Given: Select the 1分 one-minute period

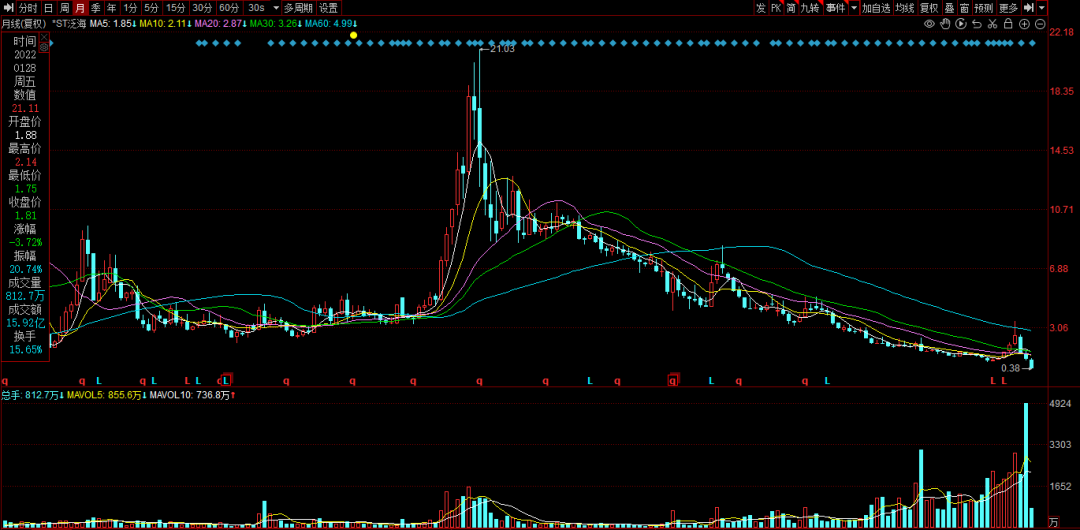Looking at the screenshot, I should click(x=130, y=8).
